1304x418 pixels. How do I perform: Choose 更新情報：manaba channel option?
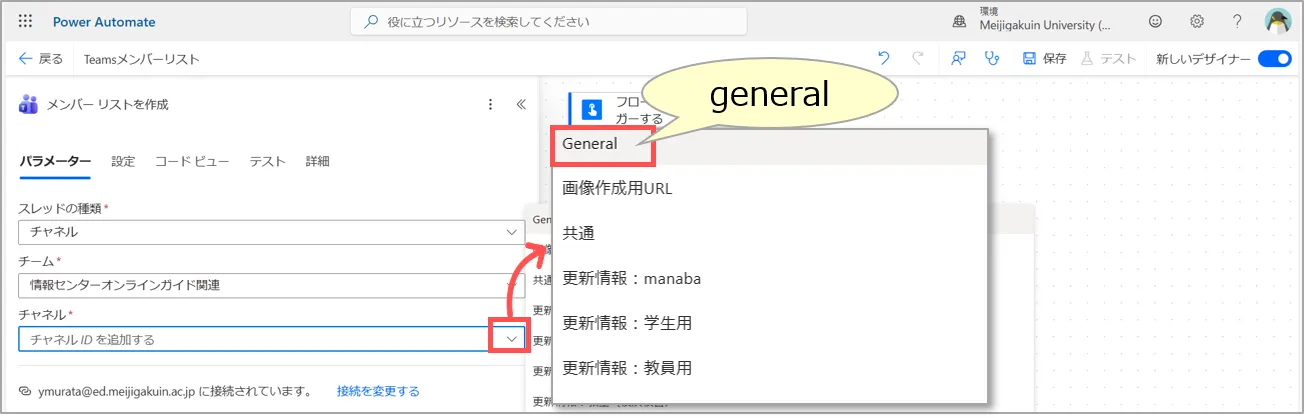(x=631, y=278)
